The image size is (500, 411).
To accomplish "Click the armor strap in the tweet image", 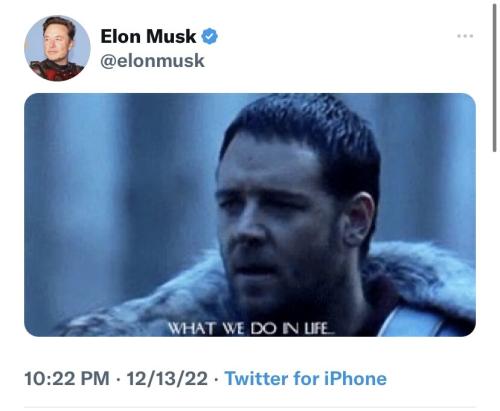I will [x=413, y=322].
